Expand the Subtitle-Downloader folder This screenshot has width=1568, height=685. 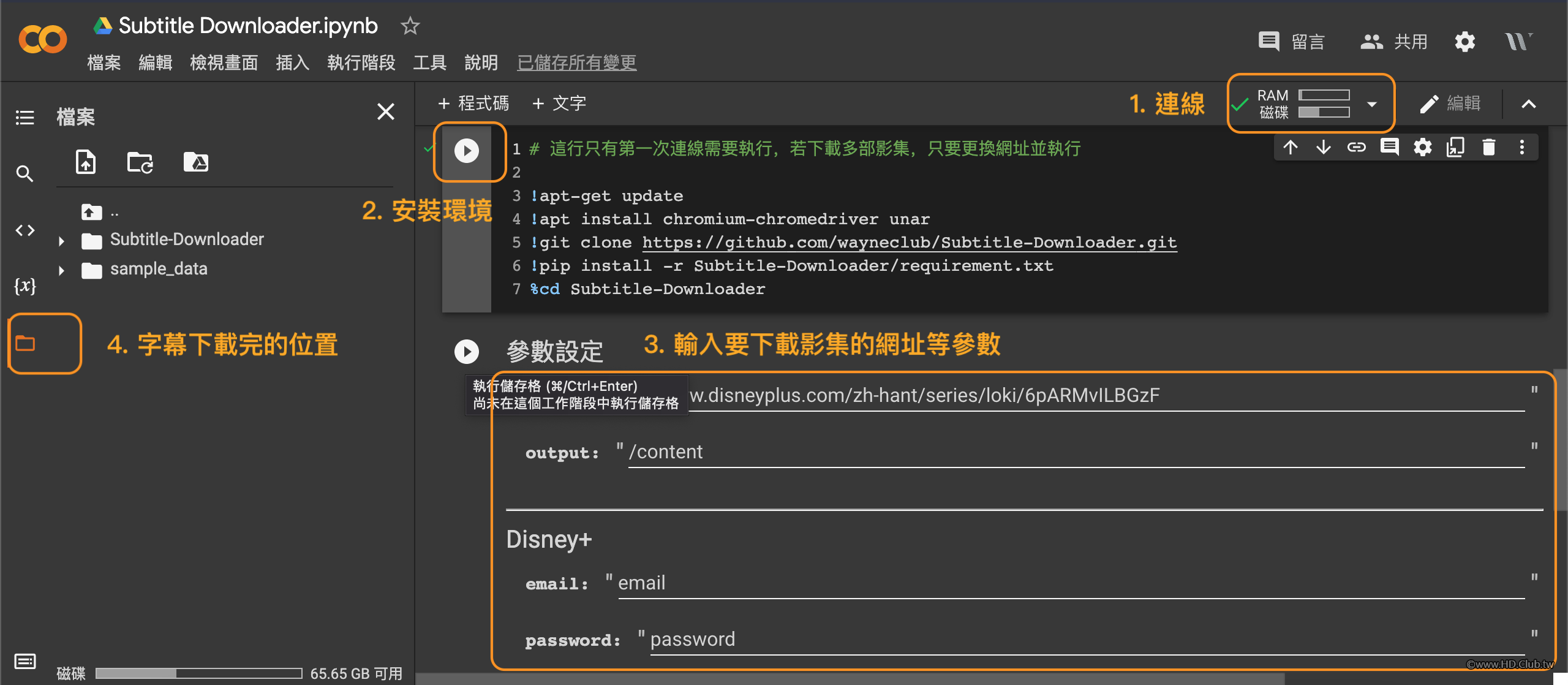click(61, 241)
